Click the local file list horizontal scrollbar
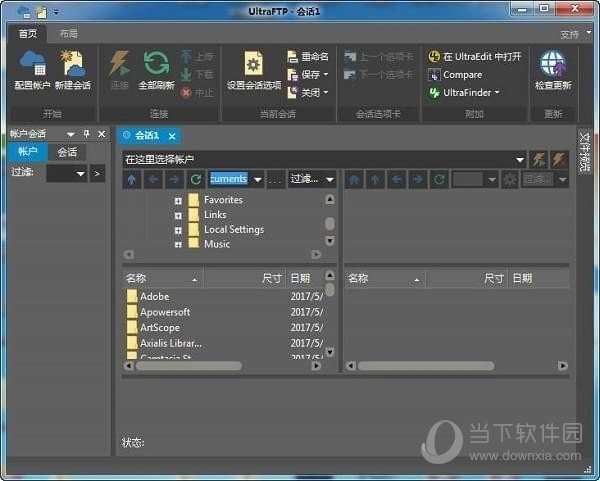 coord(189,366)
